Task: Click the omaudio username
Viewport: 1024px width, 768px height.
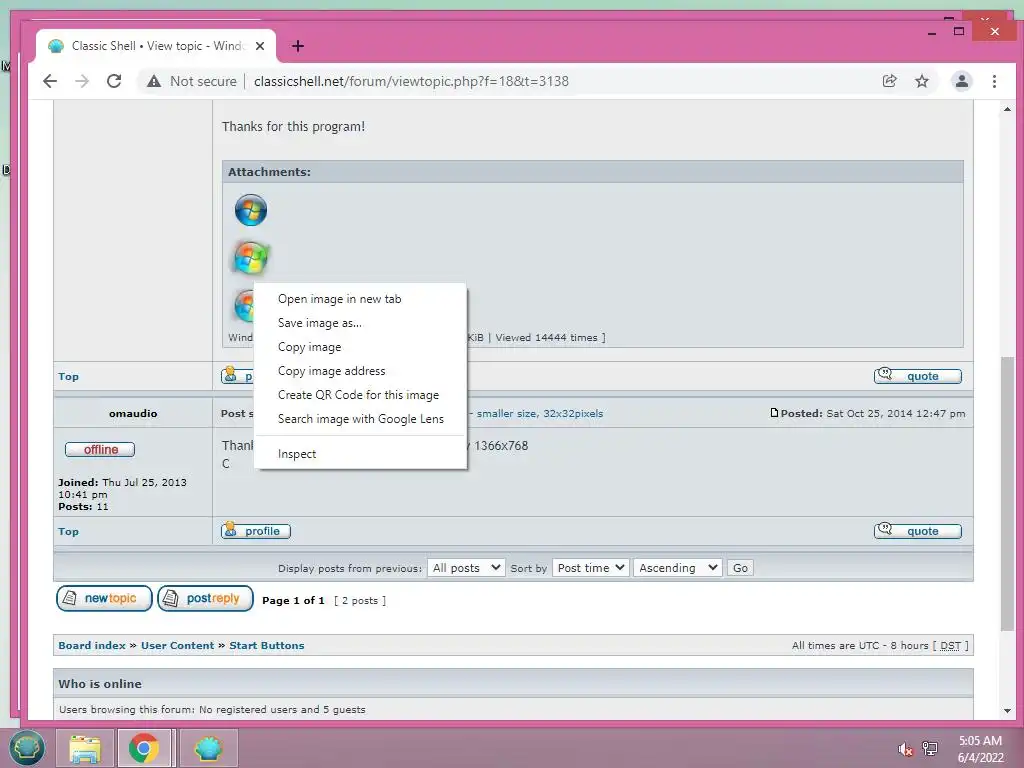Action: [x=133, y=413]
